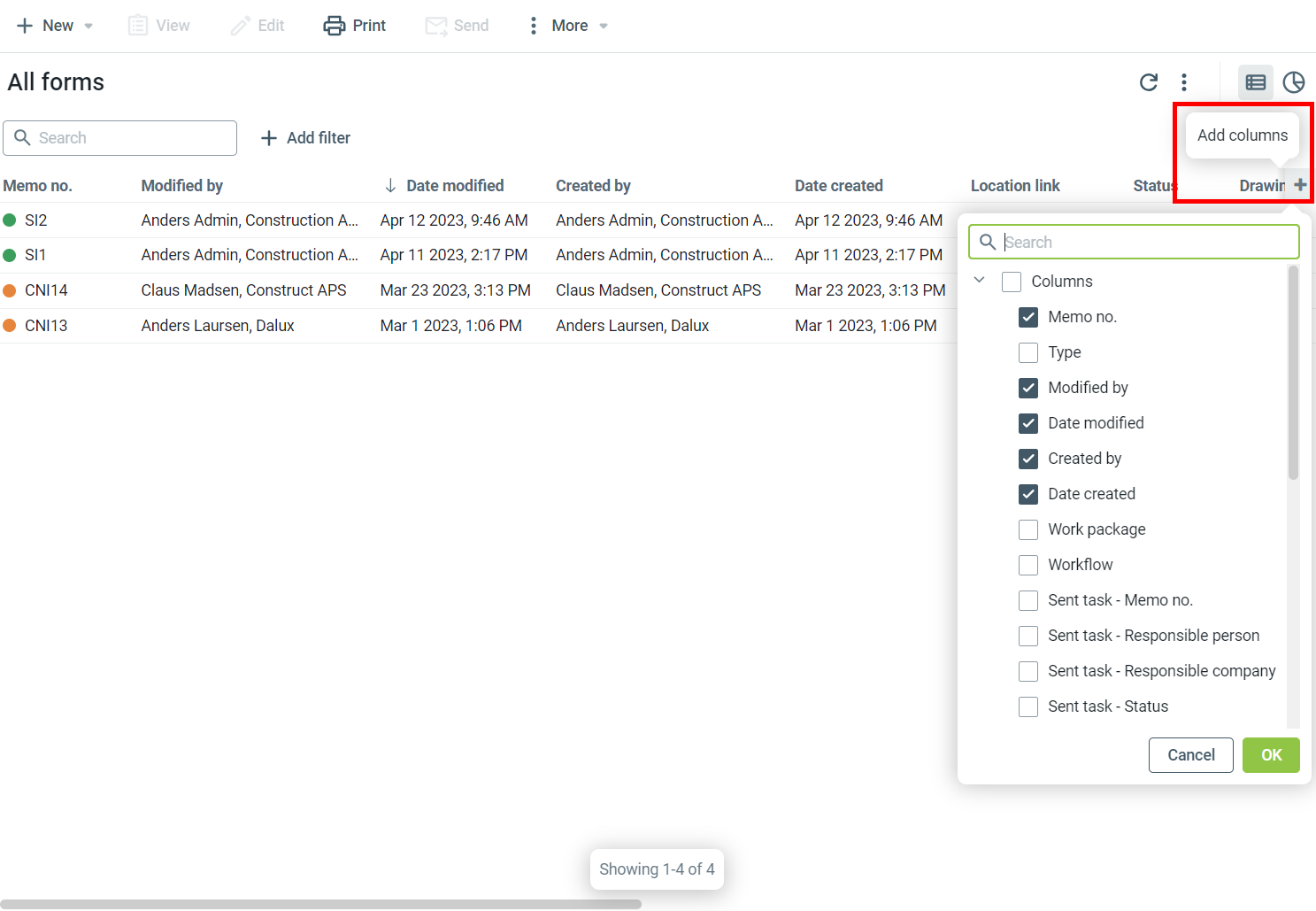Sort by the Date modified column header

pyautogui.click(x=454, y=186)
